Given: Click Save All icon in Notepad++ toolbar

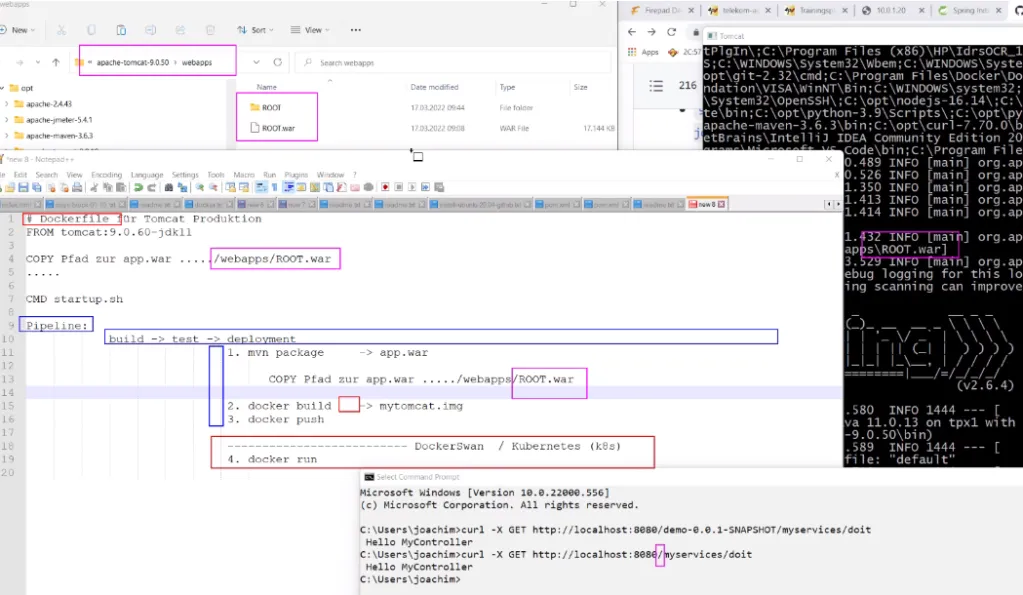Looking at the screenshot, I should pyautogui.click(x=37, y=187).
